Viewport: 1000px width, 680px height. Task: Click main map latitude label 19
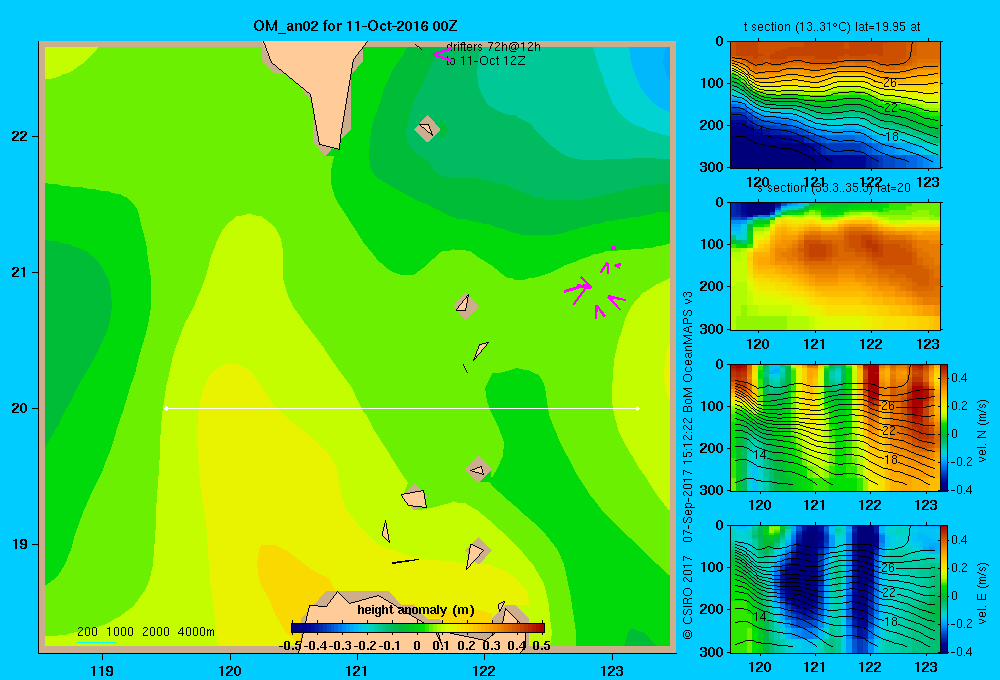(20, 544)
